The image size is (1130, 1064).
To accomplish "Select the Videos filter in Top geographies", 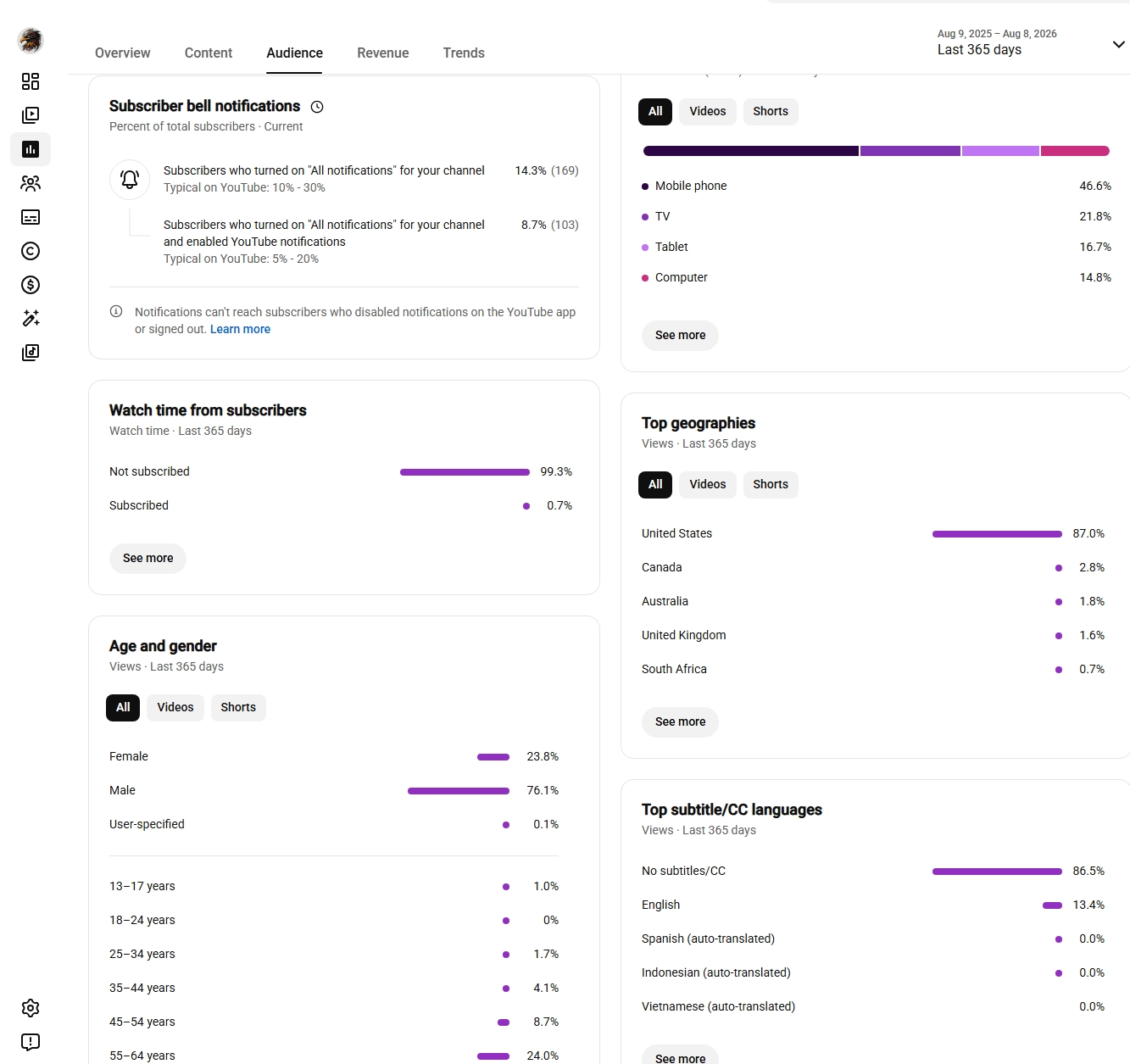I will (708, 485).
